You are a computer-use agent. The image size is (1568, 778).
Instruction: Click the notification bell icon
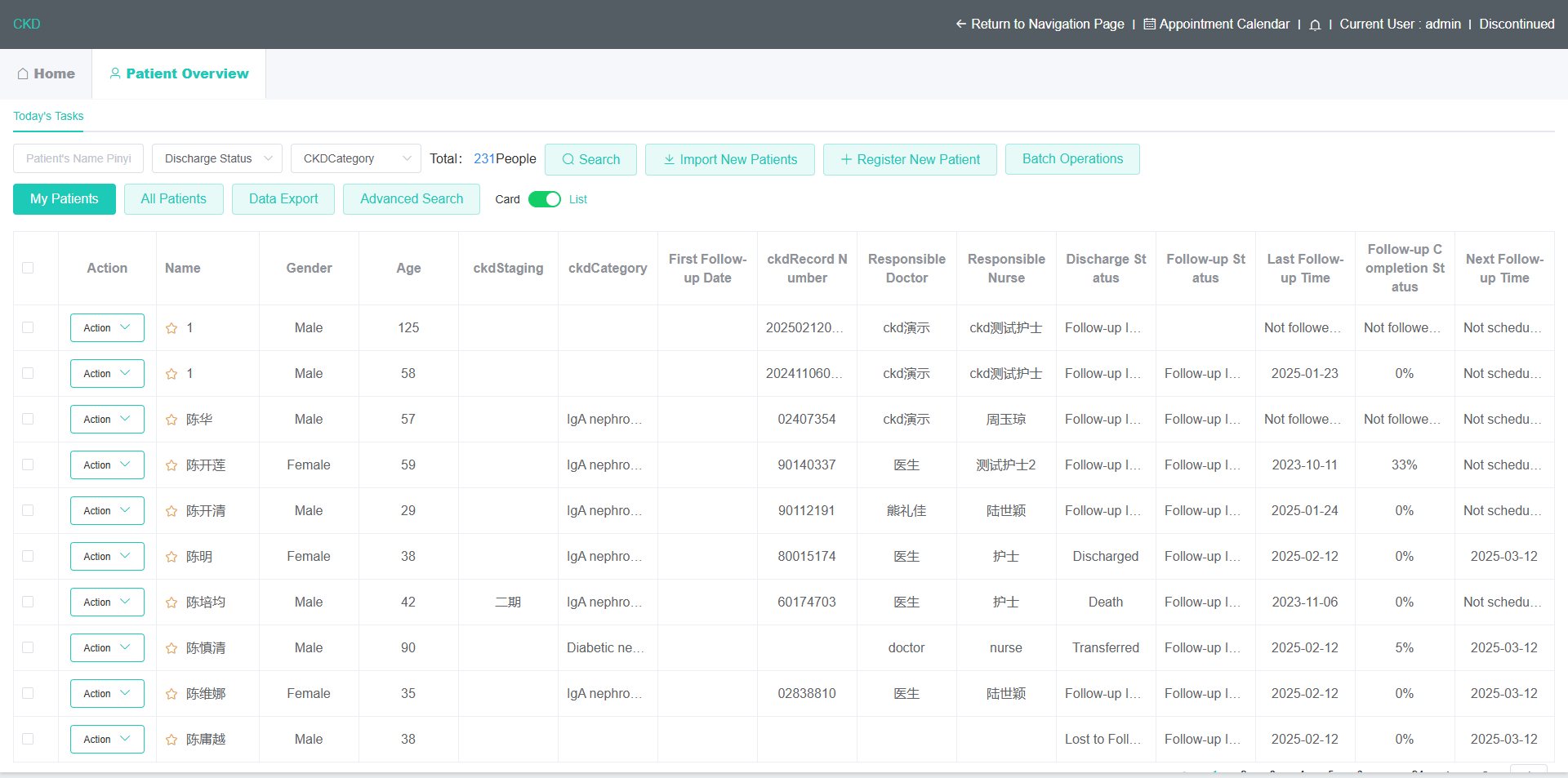pyautogui.click(x=1315, y=24)
